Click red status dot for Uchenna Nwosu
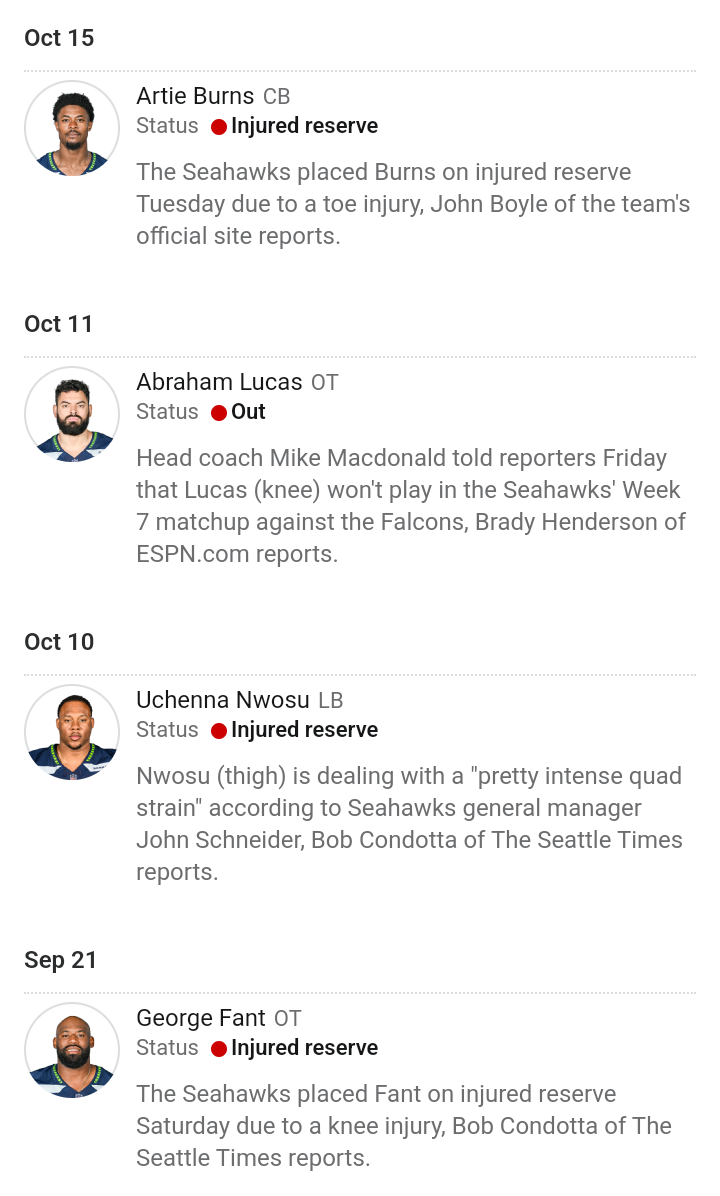This screenshot has width=720, height=1196. [x=219, y=731]
